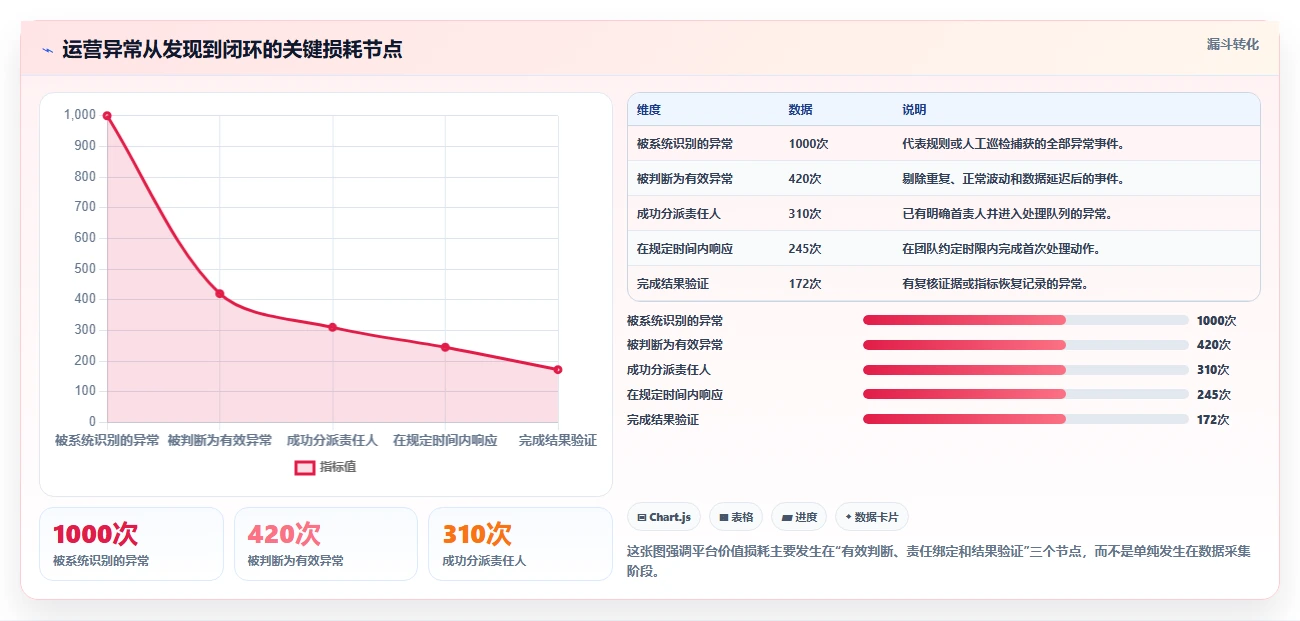The height and width of the screenshot is (621, 1300).
Task: Click description 代表规则或人工巡检捕获的全部异常事件
Action: pos(1014,144)
